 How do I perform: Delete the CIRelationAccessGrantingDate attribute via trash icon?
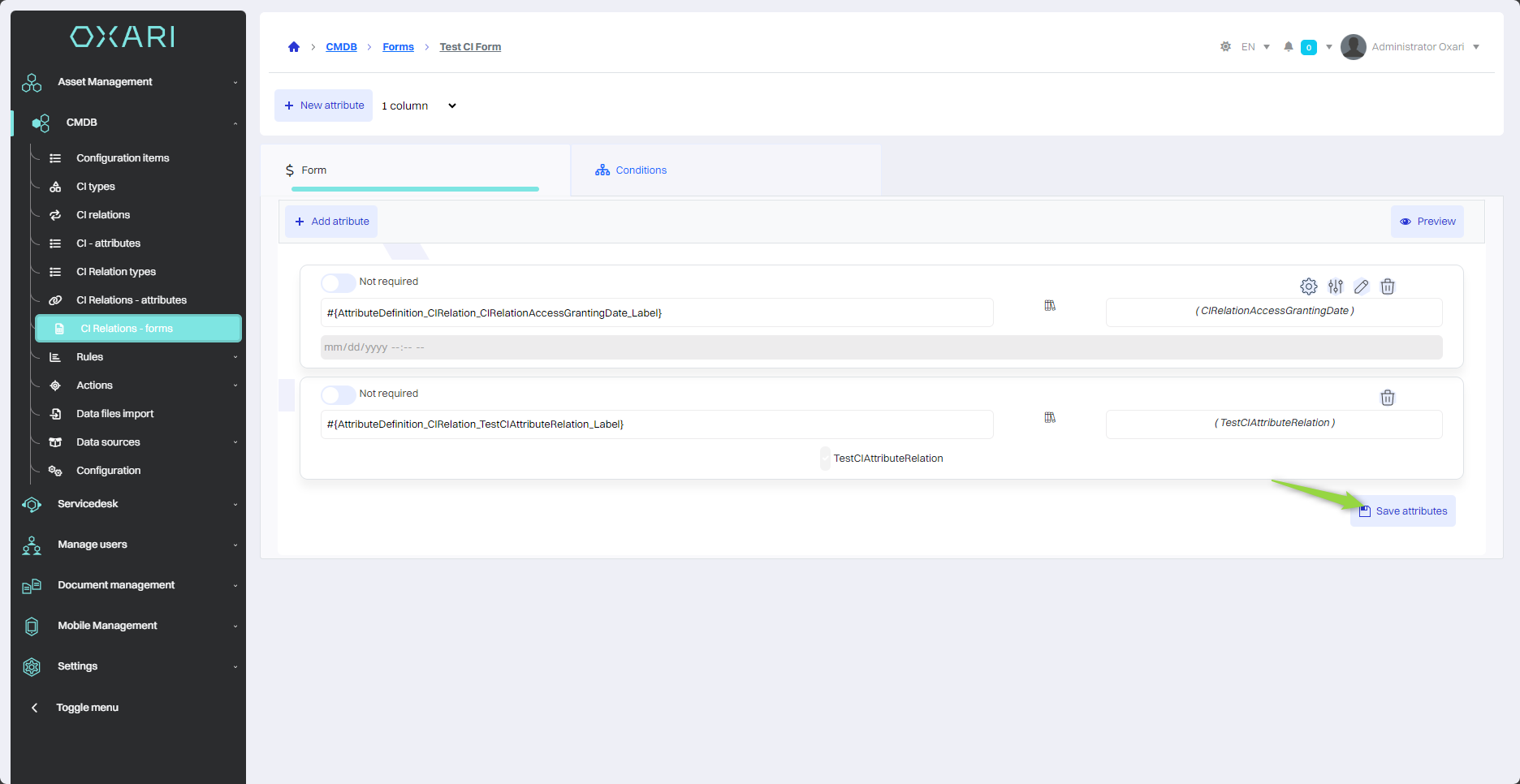(1388, 286)
